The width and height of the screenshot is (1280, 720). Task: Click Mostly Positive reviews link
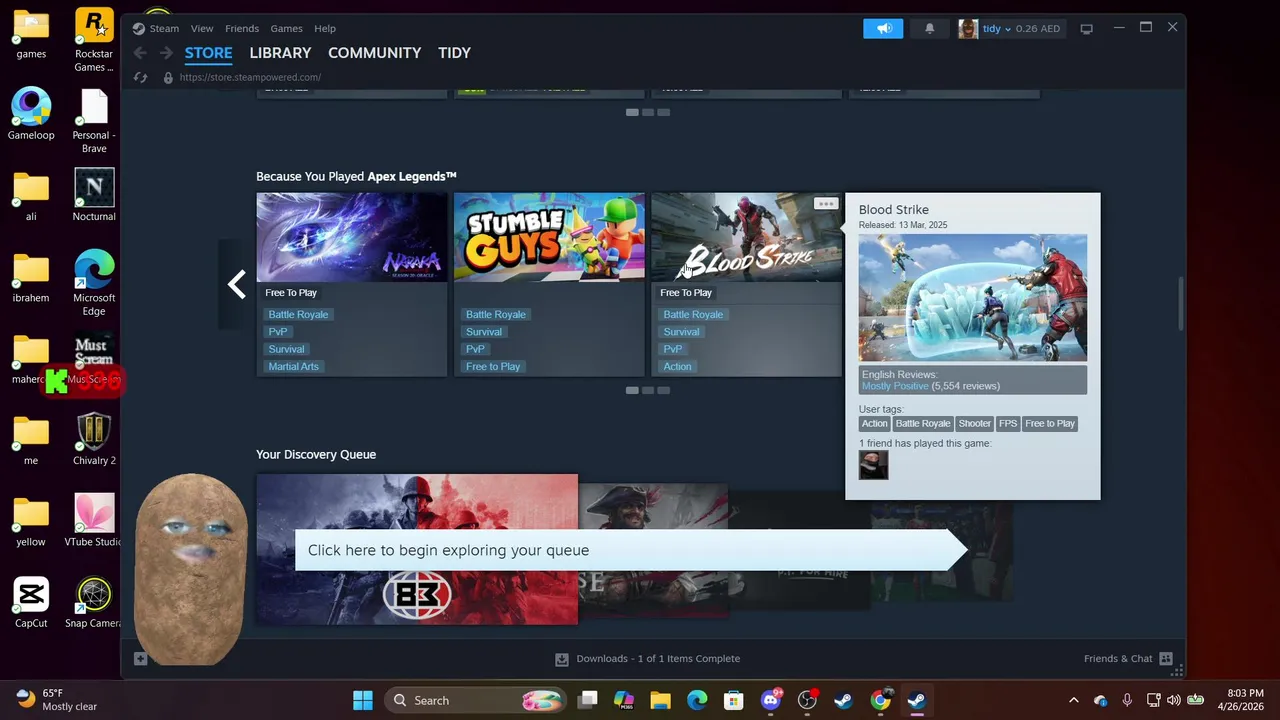895,386
